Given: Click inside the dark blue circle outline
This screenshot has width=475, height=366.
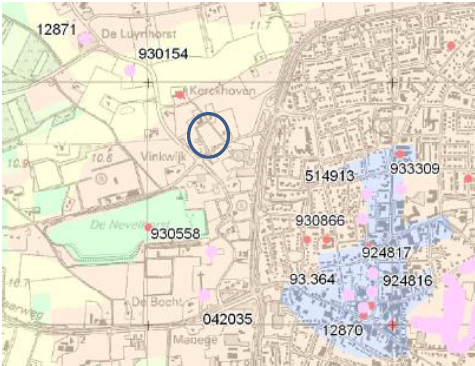Looking at the screenshot, I should 208,135.
